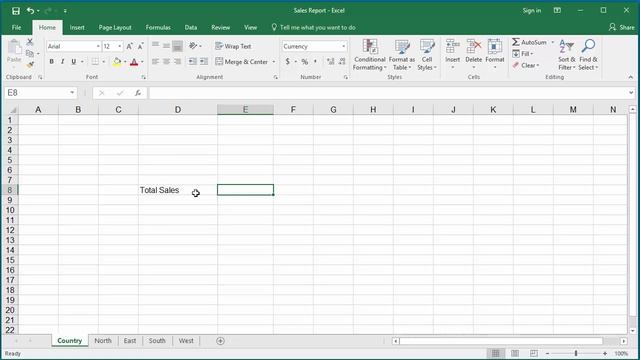Switch to the Review tab

pyautogui.click(x=220, y=27)
